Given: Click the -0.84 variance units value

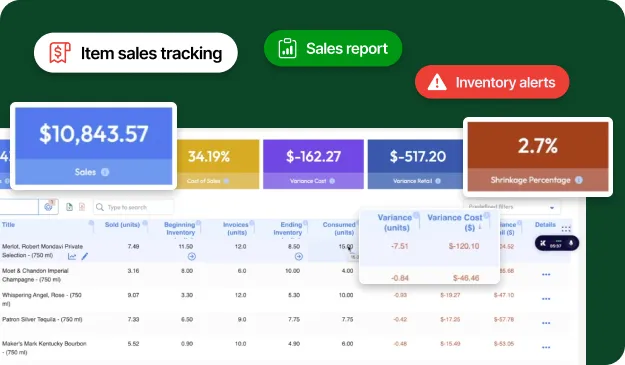Looking at the screenshot, I should pyautogui.click(x=400, y=278).
